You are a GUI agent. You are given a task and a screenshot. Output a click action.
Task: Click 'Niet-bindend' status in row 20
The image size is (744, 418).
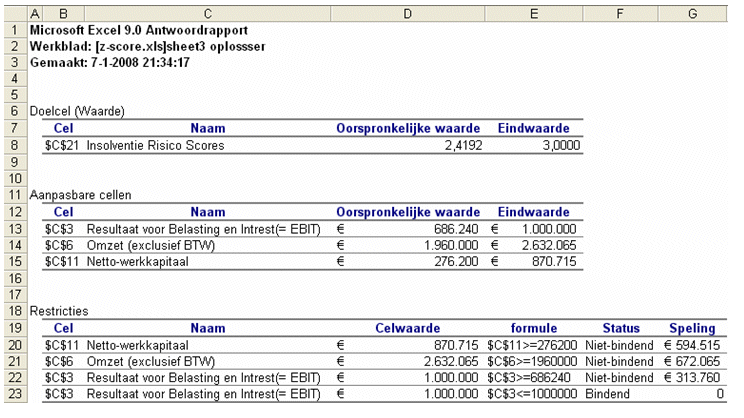(619, 345)
